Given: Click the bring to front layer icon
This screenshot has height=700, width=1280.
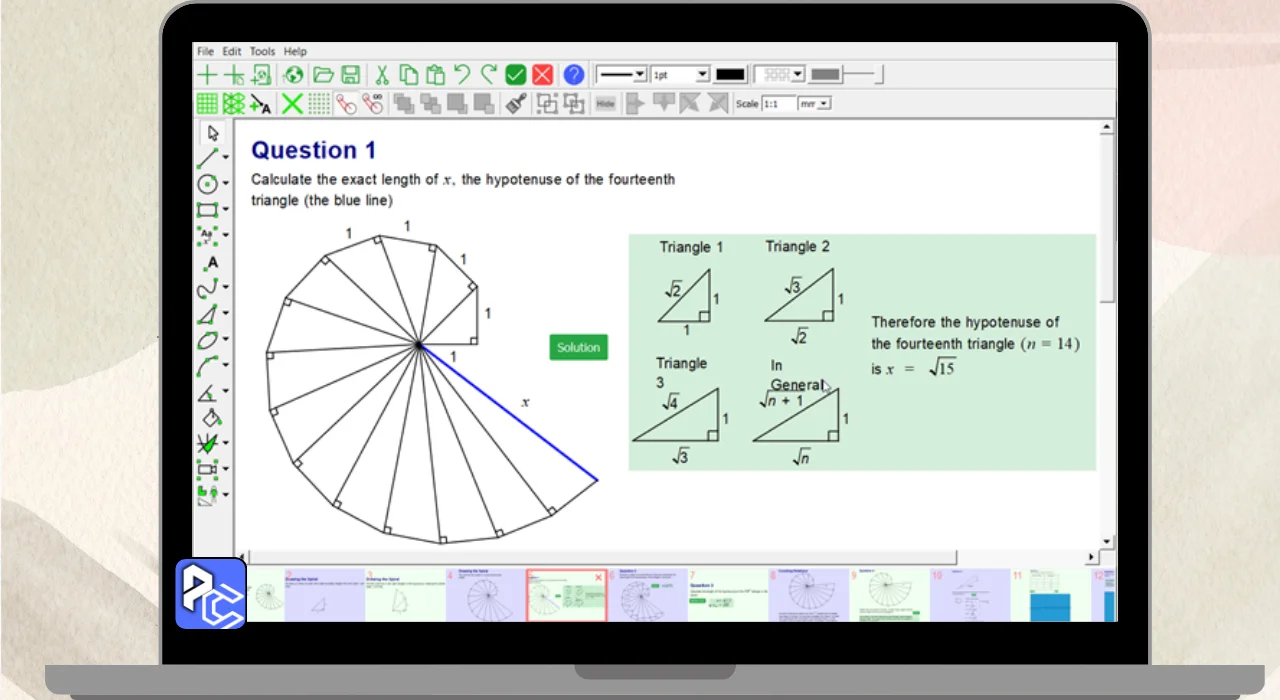Looking at the screenshot, I should coord(404,103).
